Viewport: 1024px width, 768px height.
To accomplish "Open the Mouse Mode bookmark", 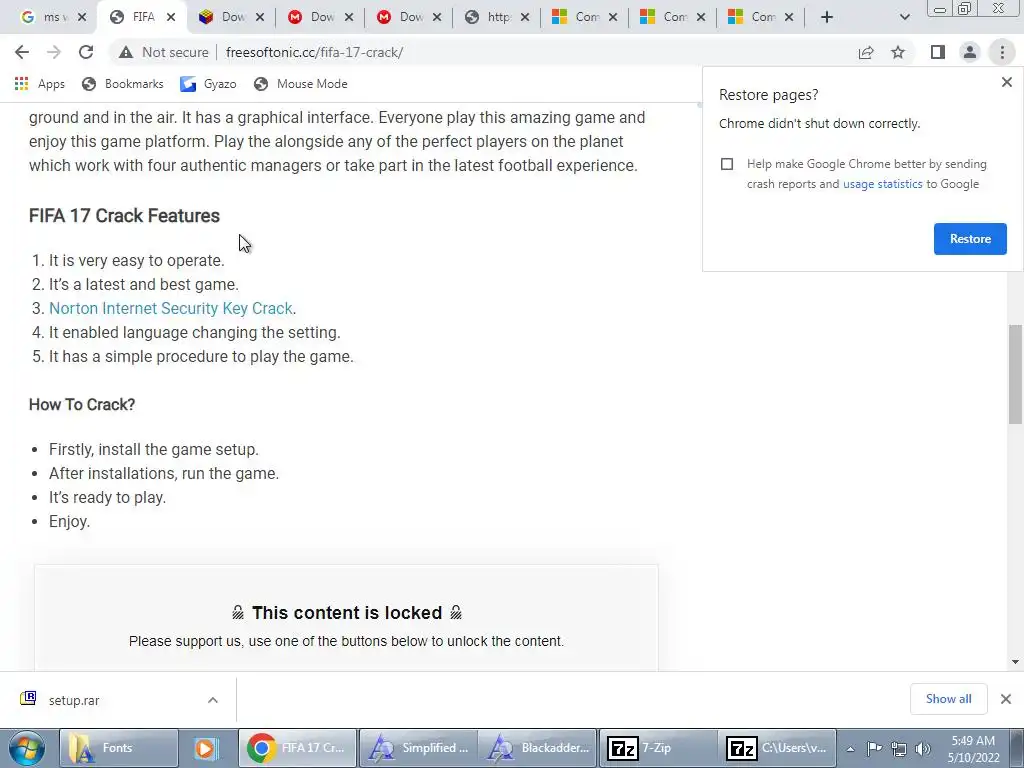I will 300,84.
